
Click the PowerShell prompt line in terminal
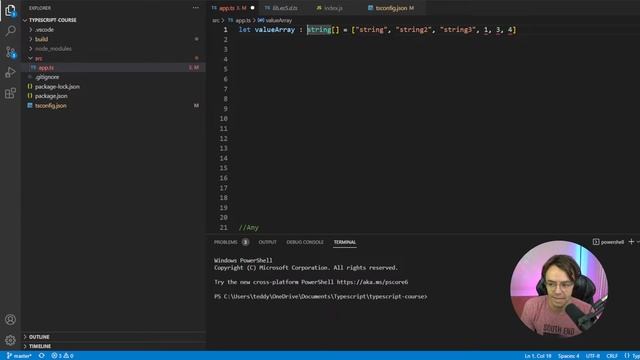pos(320,297)
